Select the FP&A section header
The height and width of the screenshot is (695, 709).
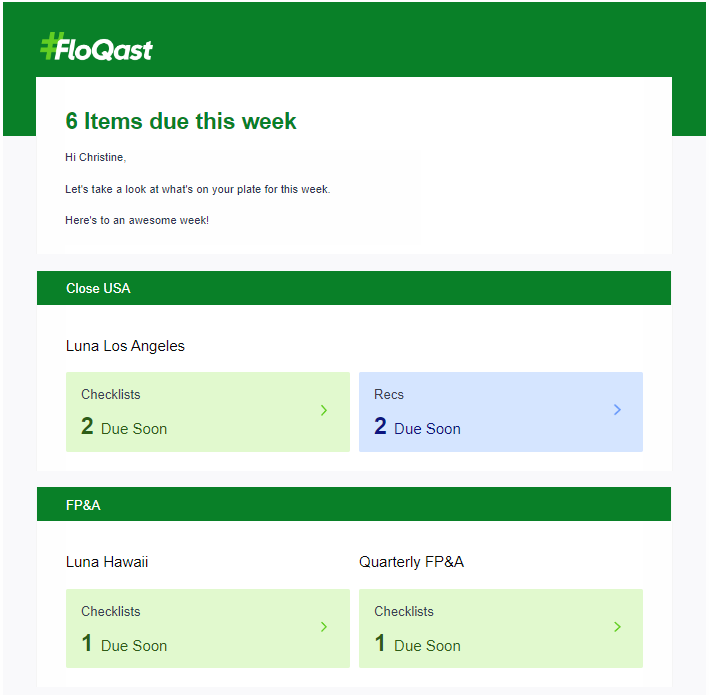tap(354, 504)
